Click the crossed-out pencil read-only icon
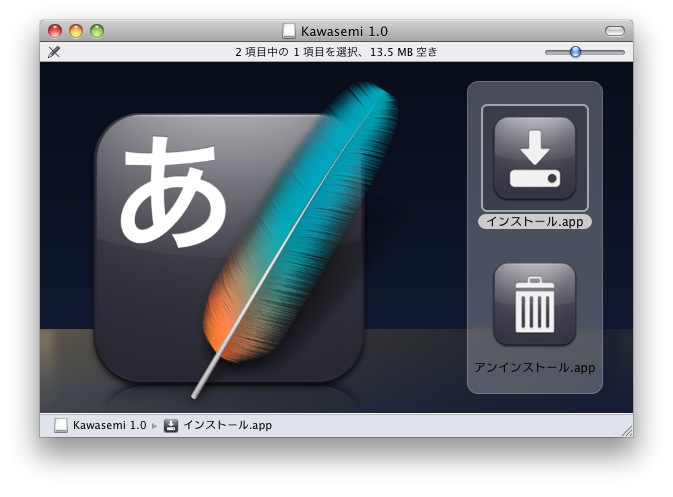Image resolution: width=673 pixels, height=497 pixels. [54, 52]
